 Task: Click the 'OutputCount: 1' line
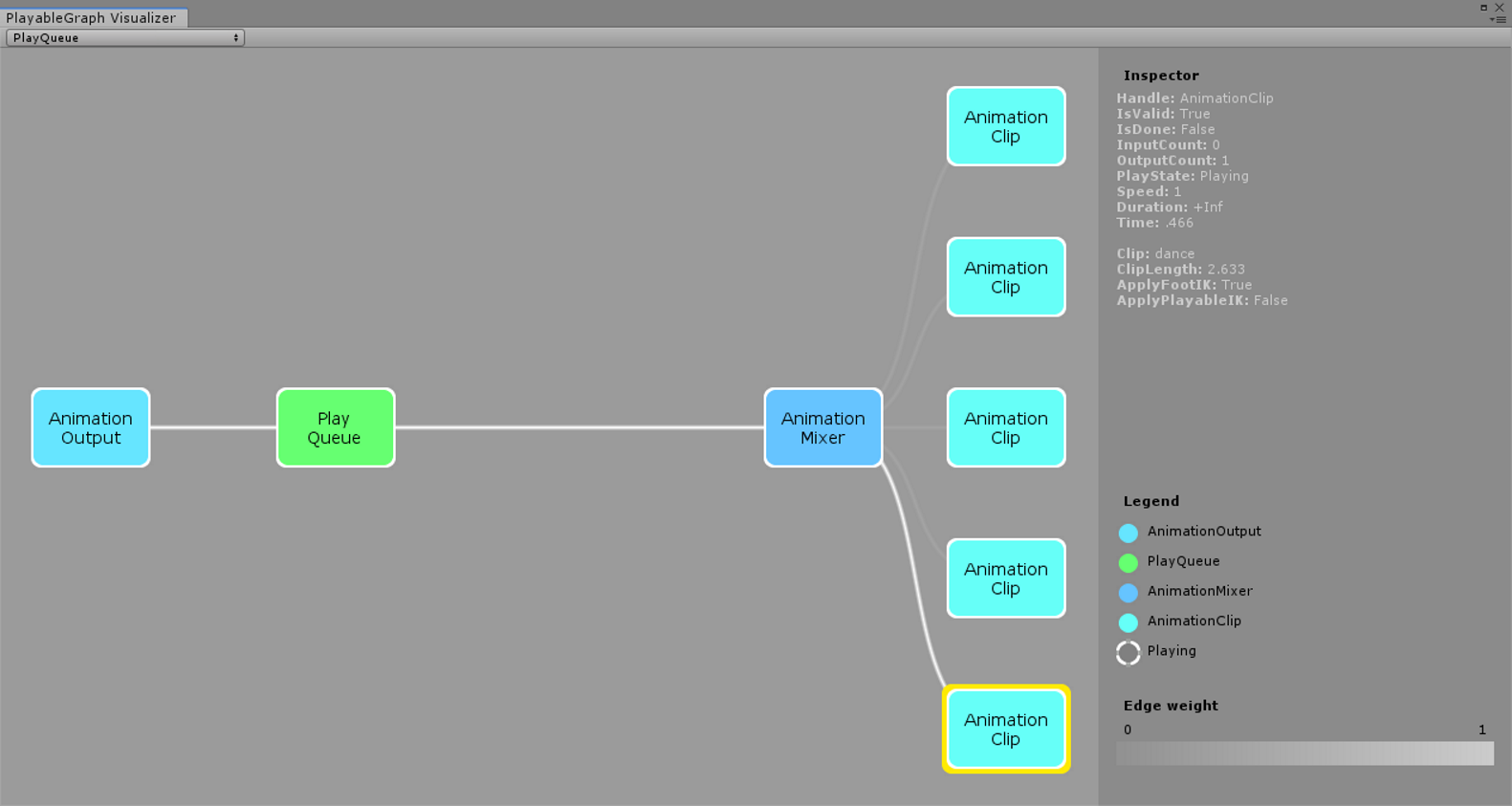[x=1172, y=161]
